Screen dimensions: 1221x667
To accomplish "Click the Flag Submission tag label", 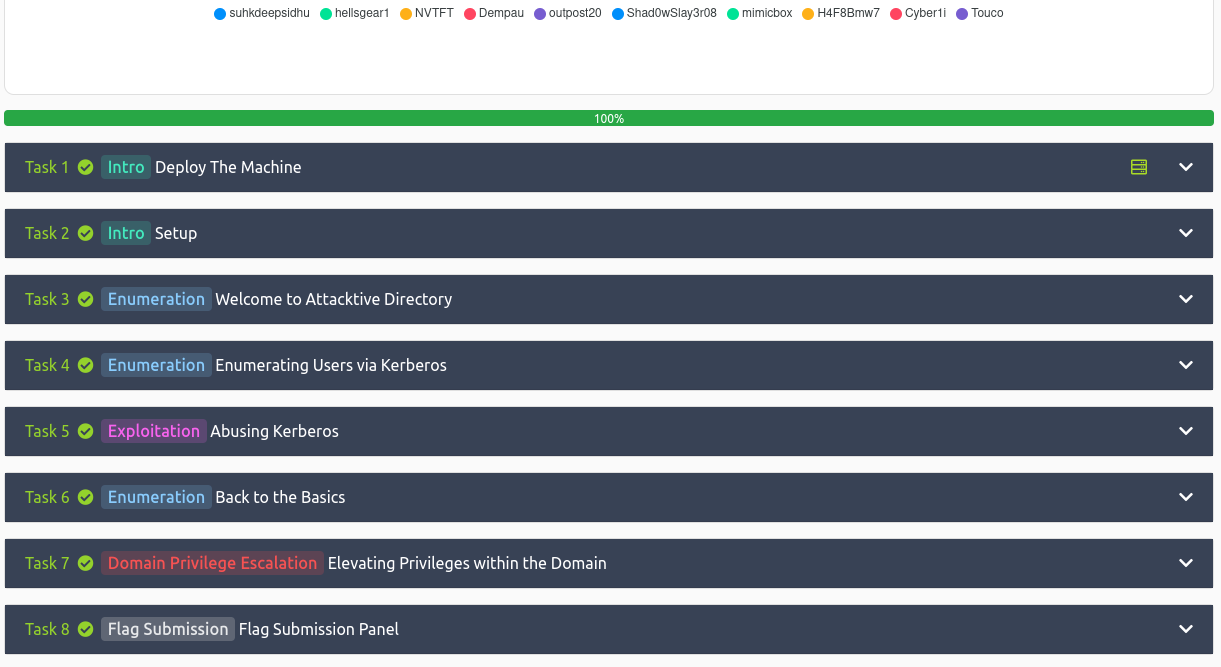I will pyautogui.click(x=168, y=629).
